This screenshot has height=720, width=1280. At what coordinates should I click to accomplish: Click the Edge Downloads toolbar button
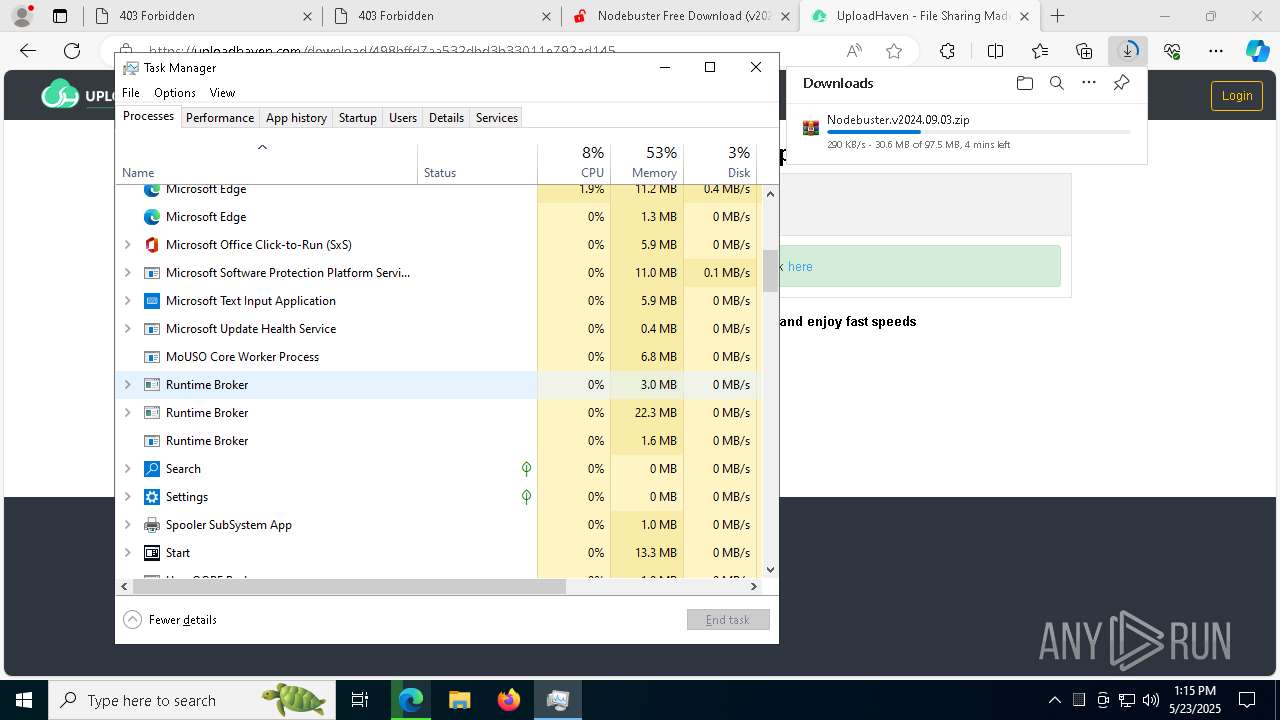pos(1128,51)
